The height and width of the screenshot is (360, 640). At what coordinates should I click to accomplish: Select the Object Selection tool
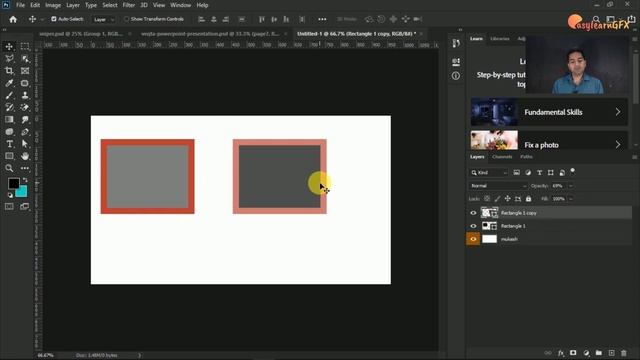tap(25, 59)
